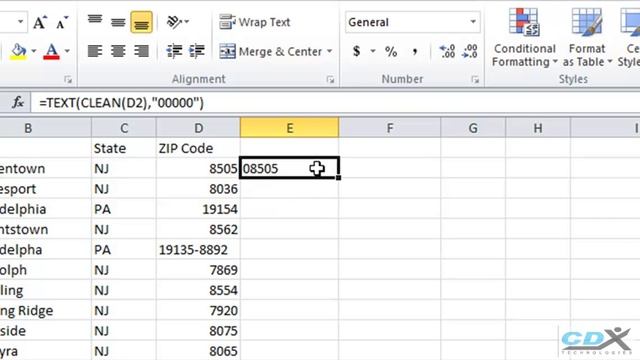This screenshot has height=360, width=640.
Task: Select ZIP cell with 8554
Action: 198,290
